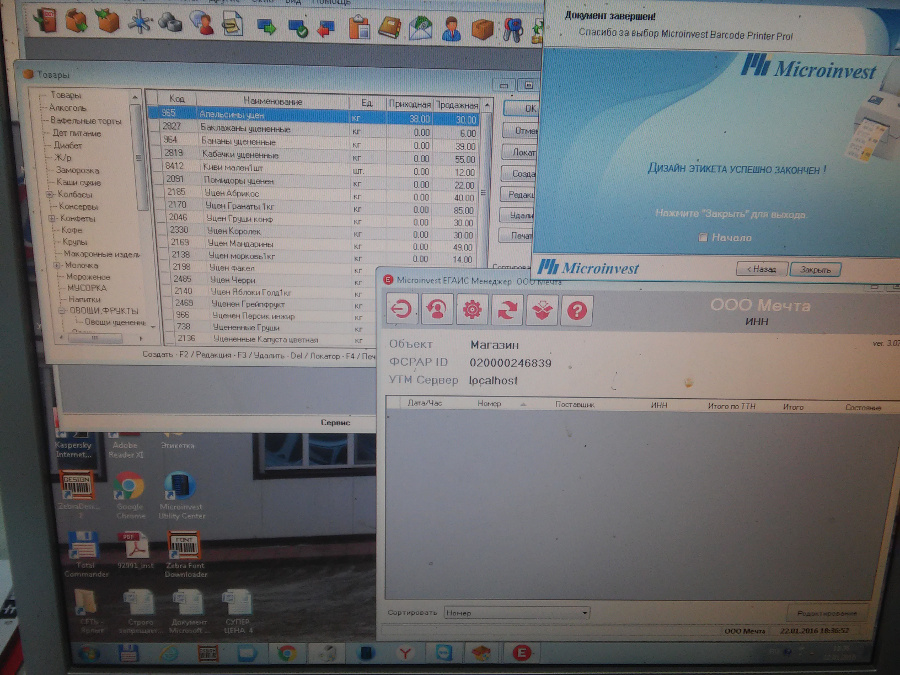
Task: Click the Наименование column header
Action: point(273,102)
